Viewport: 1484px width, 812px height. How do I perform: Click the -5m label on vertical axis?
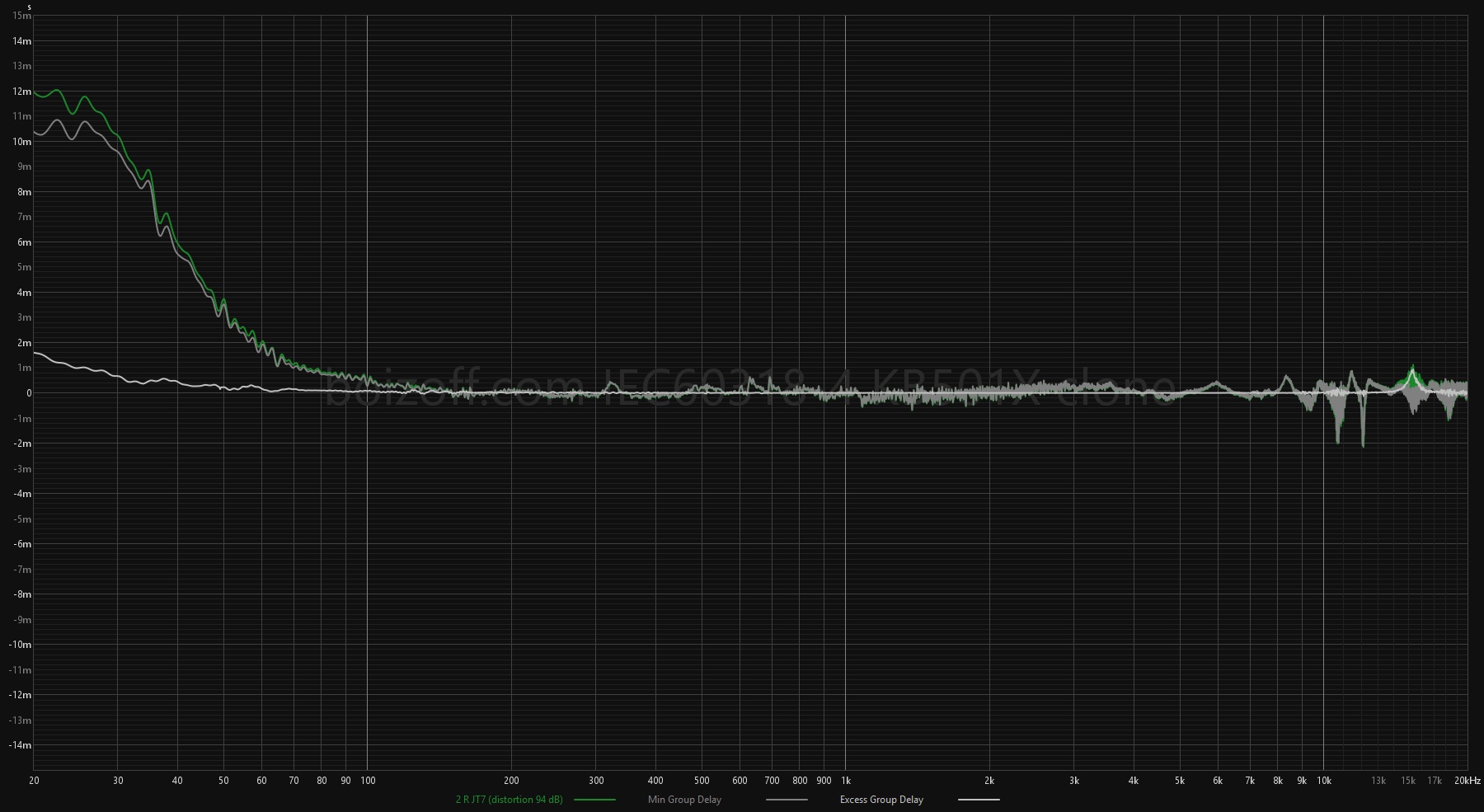click(23, 519)
